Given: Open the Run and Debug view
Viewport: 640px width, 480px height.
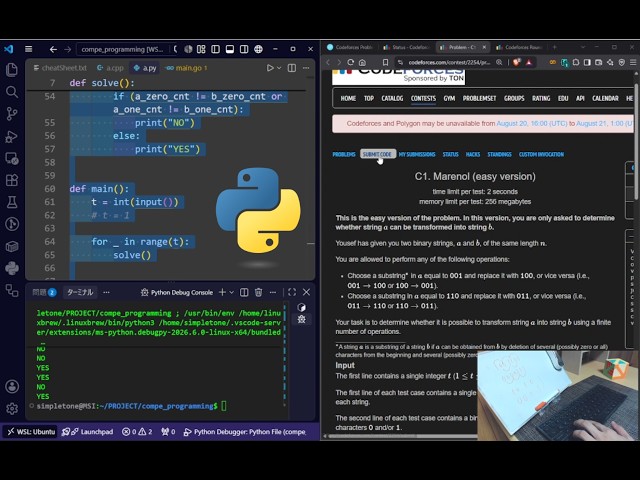Looking at the screenshot, I should [12, 136].
